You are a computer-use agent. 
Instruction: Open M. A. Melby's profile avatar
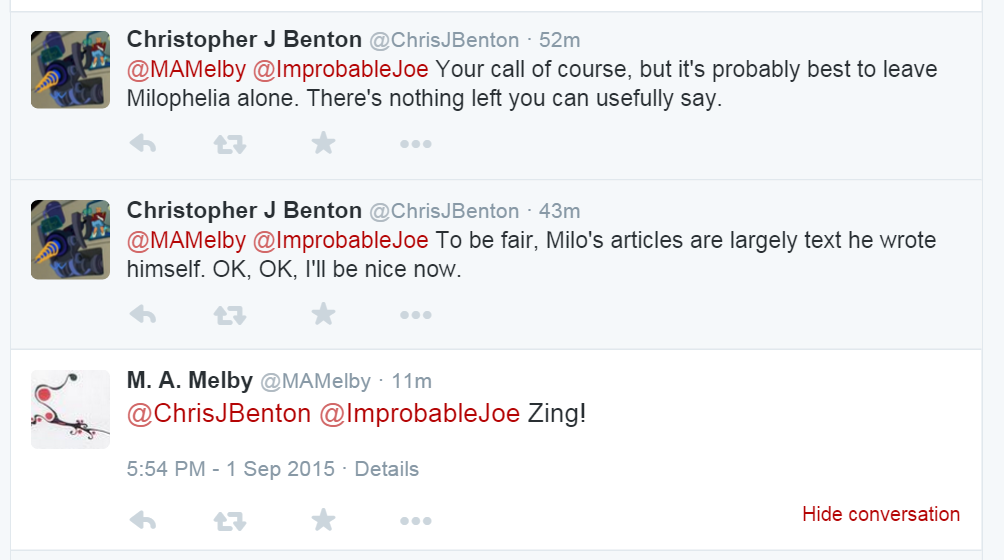pos(70,409)
